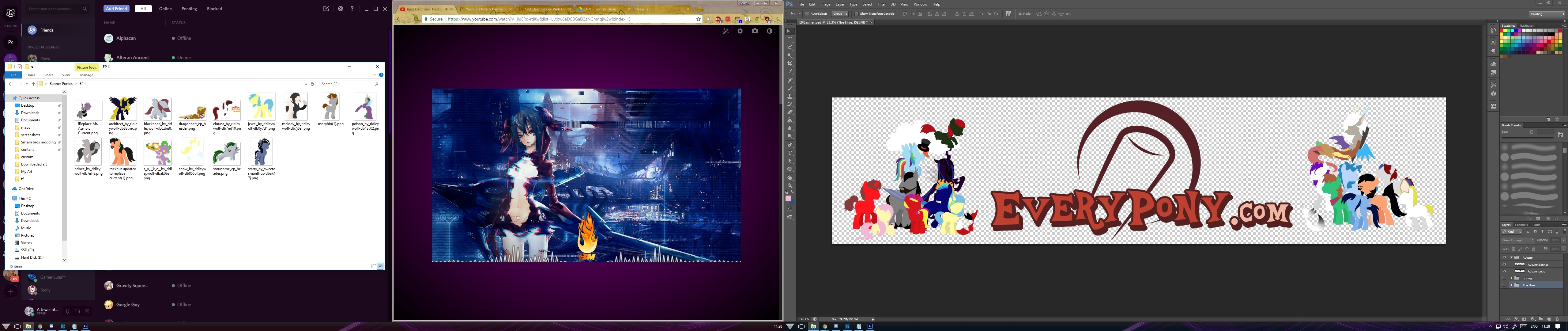Viewport: 1568px width, 331px height.
Task: Click the brush Size slider
Action: (1528, 138)
